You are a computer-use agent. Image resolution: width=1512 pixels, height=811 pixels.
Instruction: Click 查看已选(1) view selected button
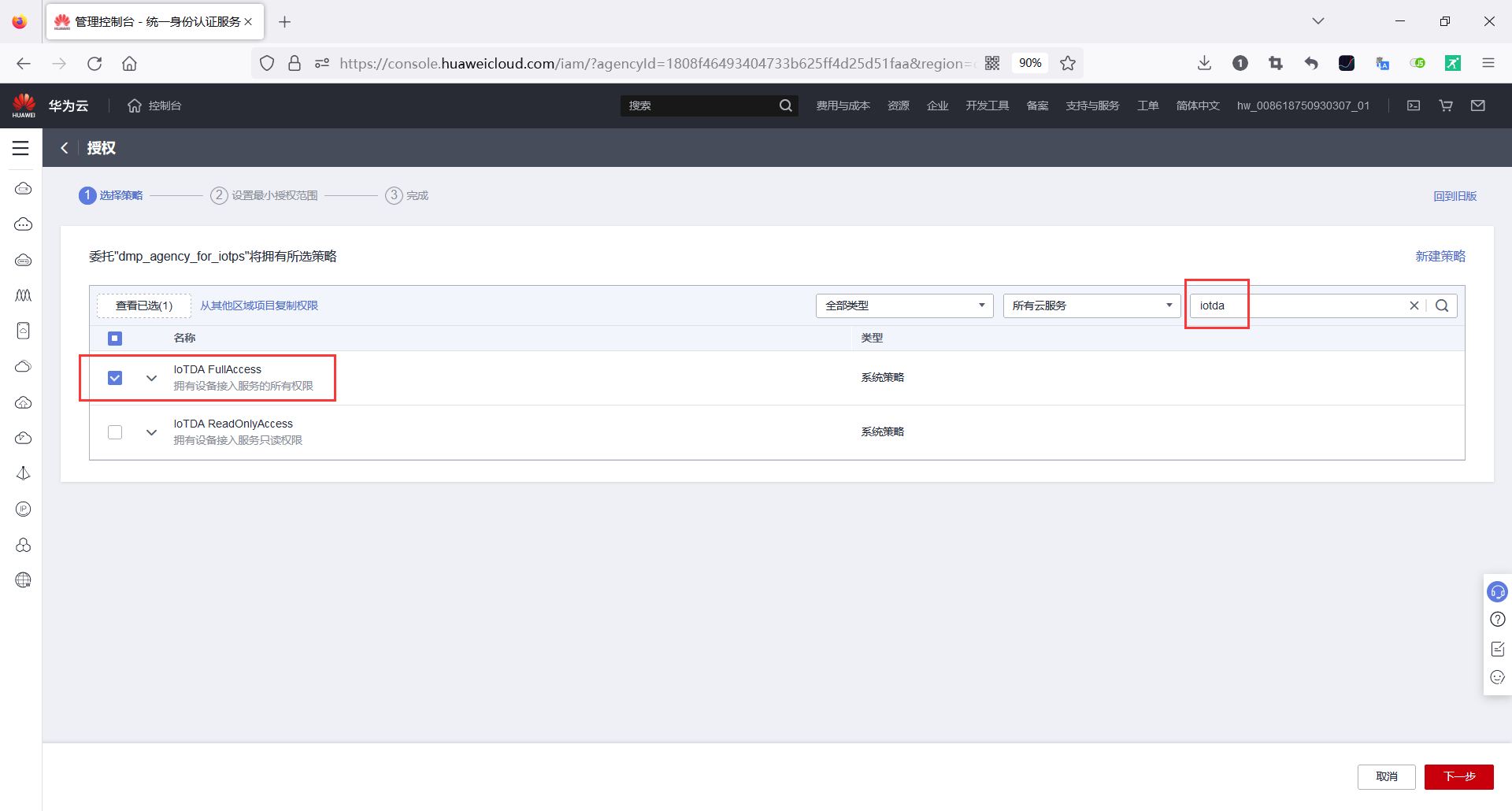[x=144, y=306]
